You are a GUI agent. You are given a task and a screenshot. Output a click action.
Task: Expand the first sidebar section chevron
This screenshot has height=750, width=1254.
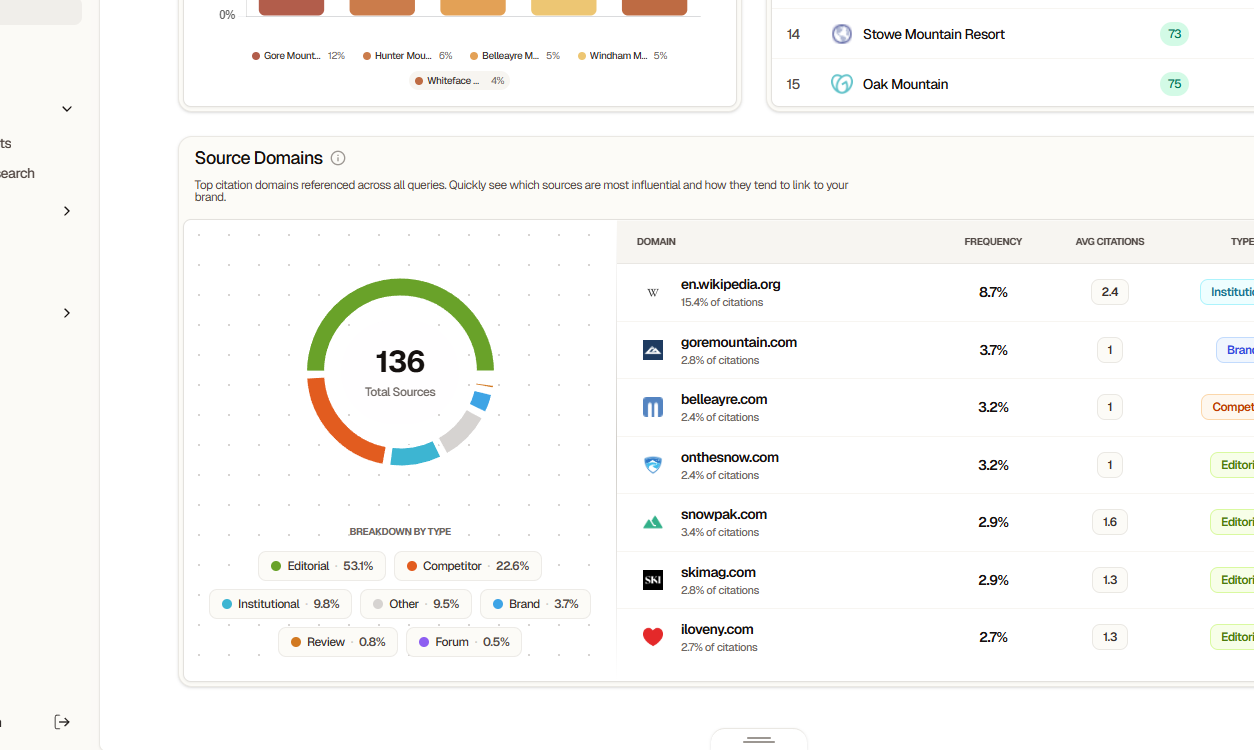(x=66, y=211)
